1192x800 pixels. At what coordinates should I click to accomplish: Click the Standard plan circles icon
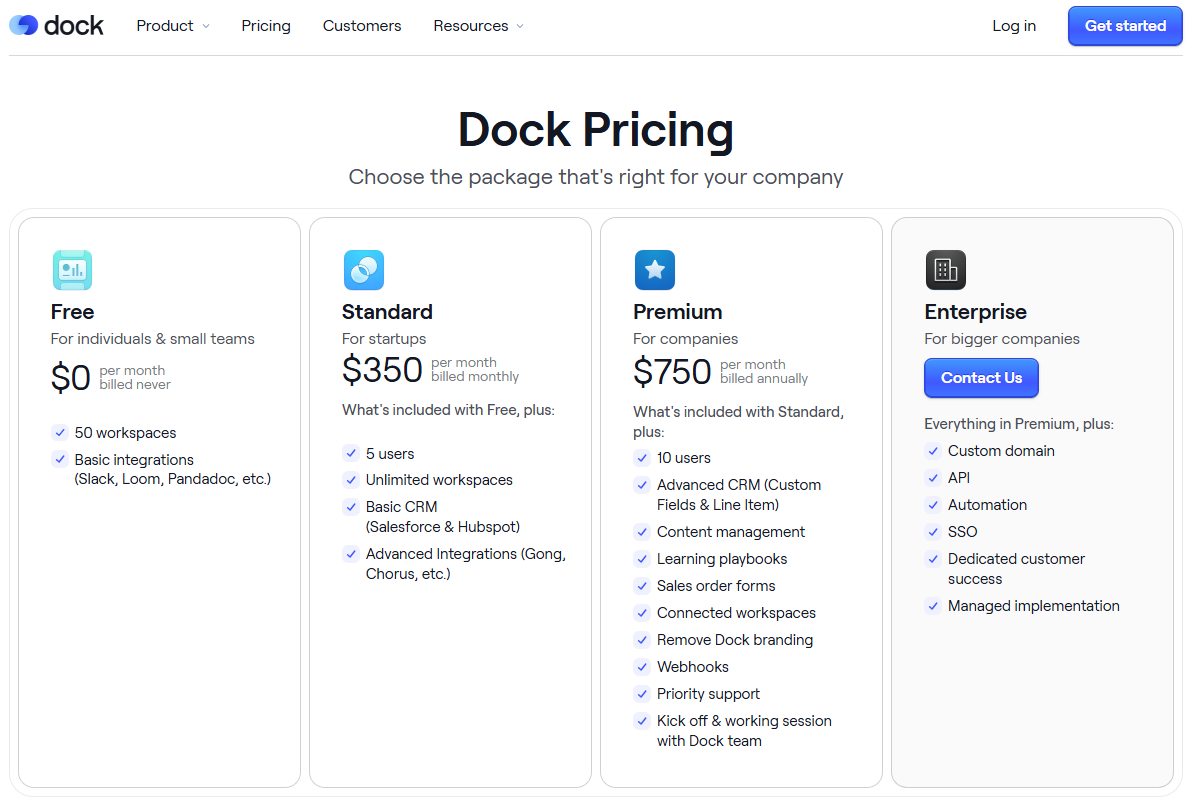point(363,270)
